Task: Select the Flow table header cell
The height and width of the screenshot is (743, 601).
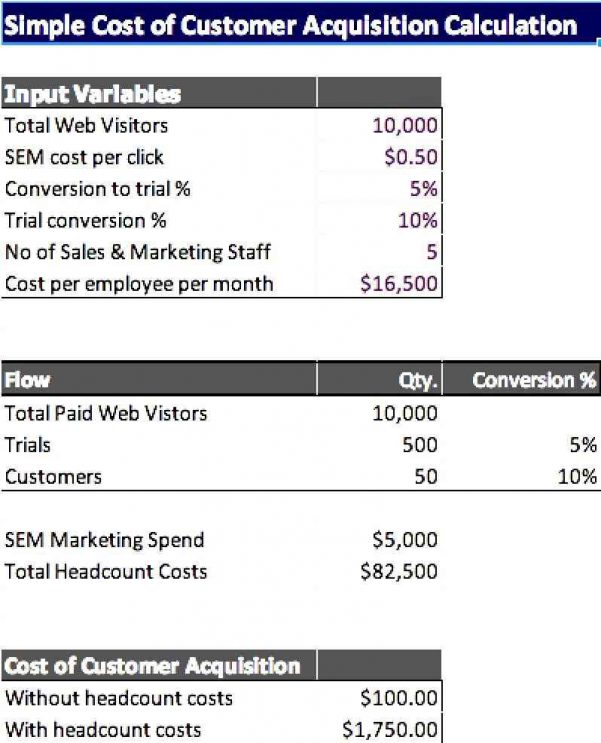Action: click(159, 379)
